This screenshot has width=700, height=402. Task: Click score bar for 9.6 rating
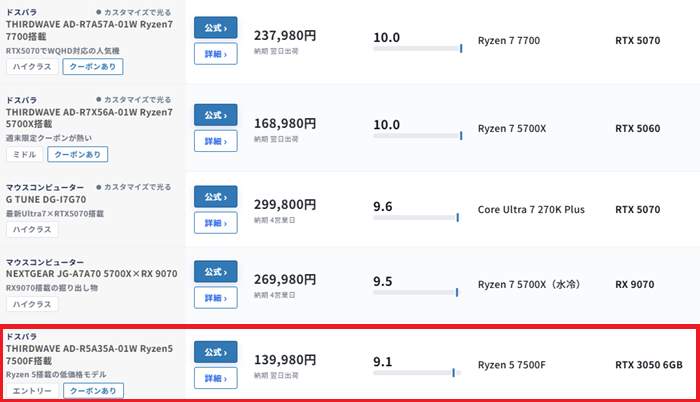tap(416, 218)
